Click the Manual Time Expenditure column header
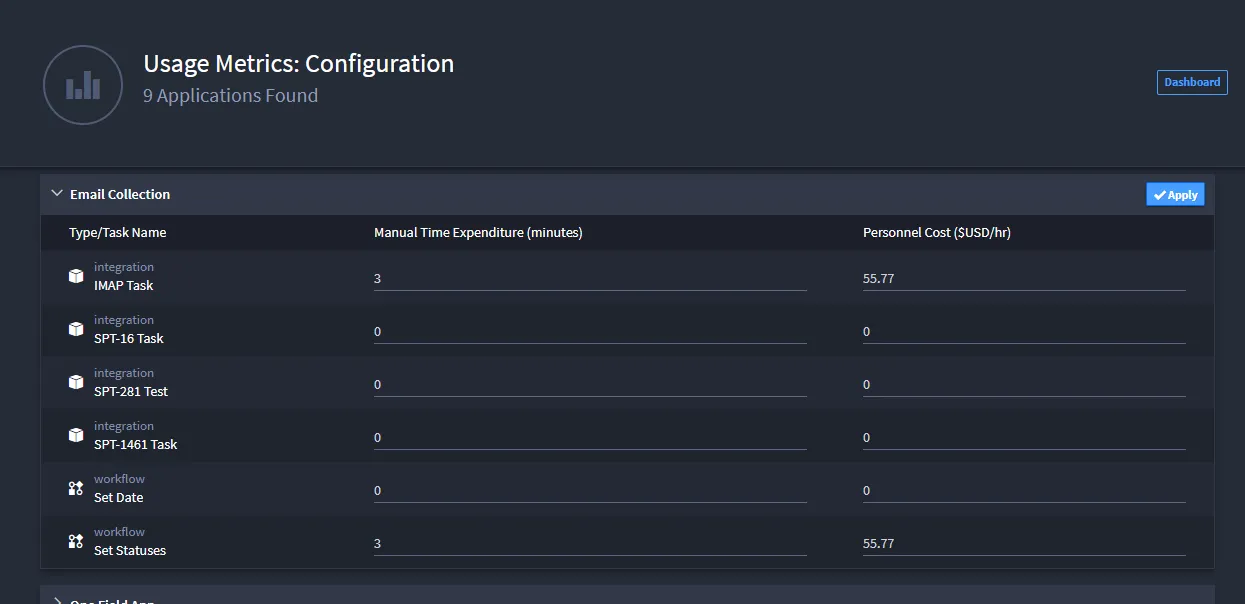 (478, 232)
